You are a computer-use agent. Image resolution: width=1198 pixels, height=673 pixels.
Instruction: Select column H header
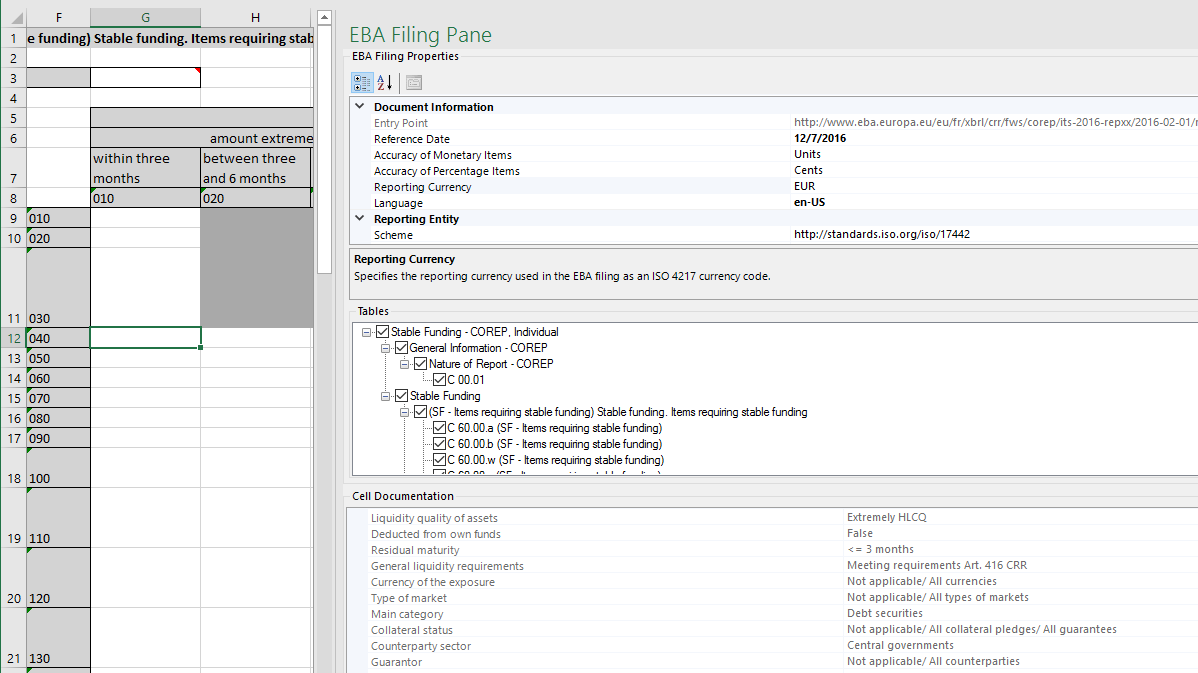coord(256,18)
